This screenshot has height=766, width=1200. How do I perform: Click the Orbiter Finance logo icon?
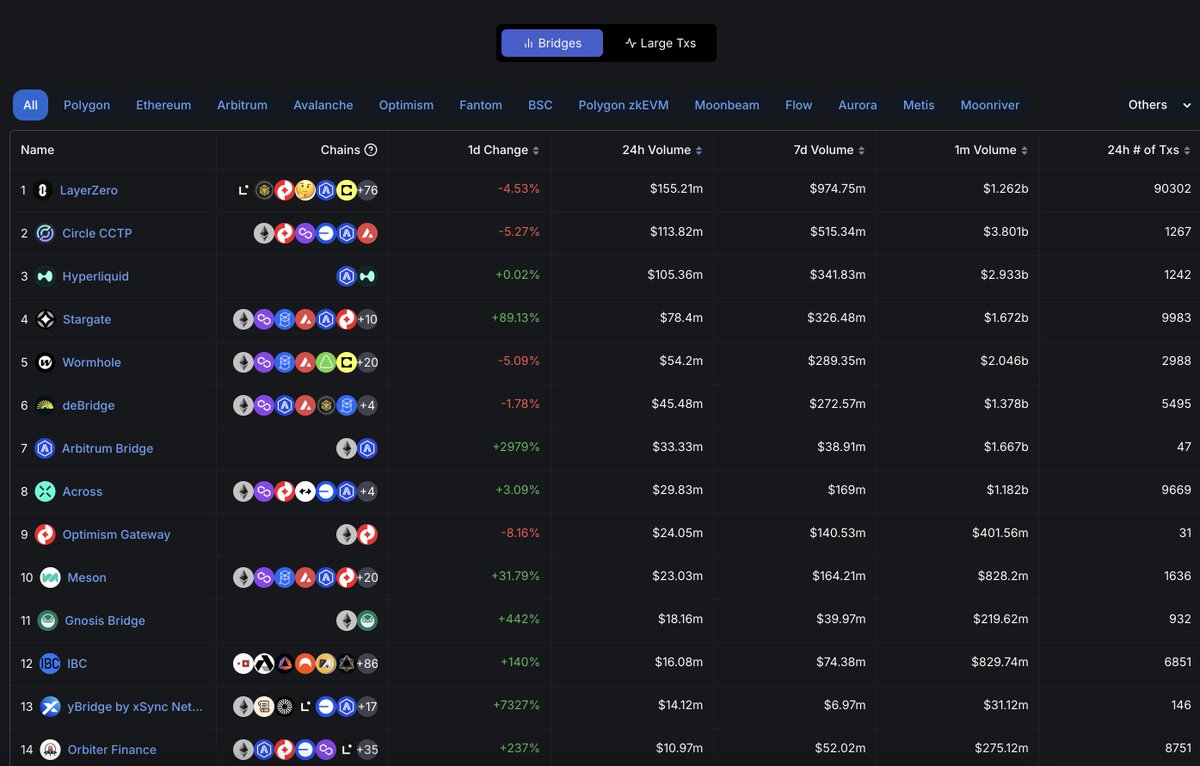(x=50, y=749)
